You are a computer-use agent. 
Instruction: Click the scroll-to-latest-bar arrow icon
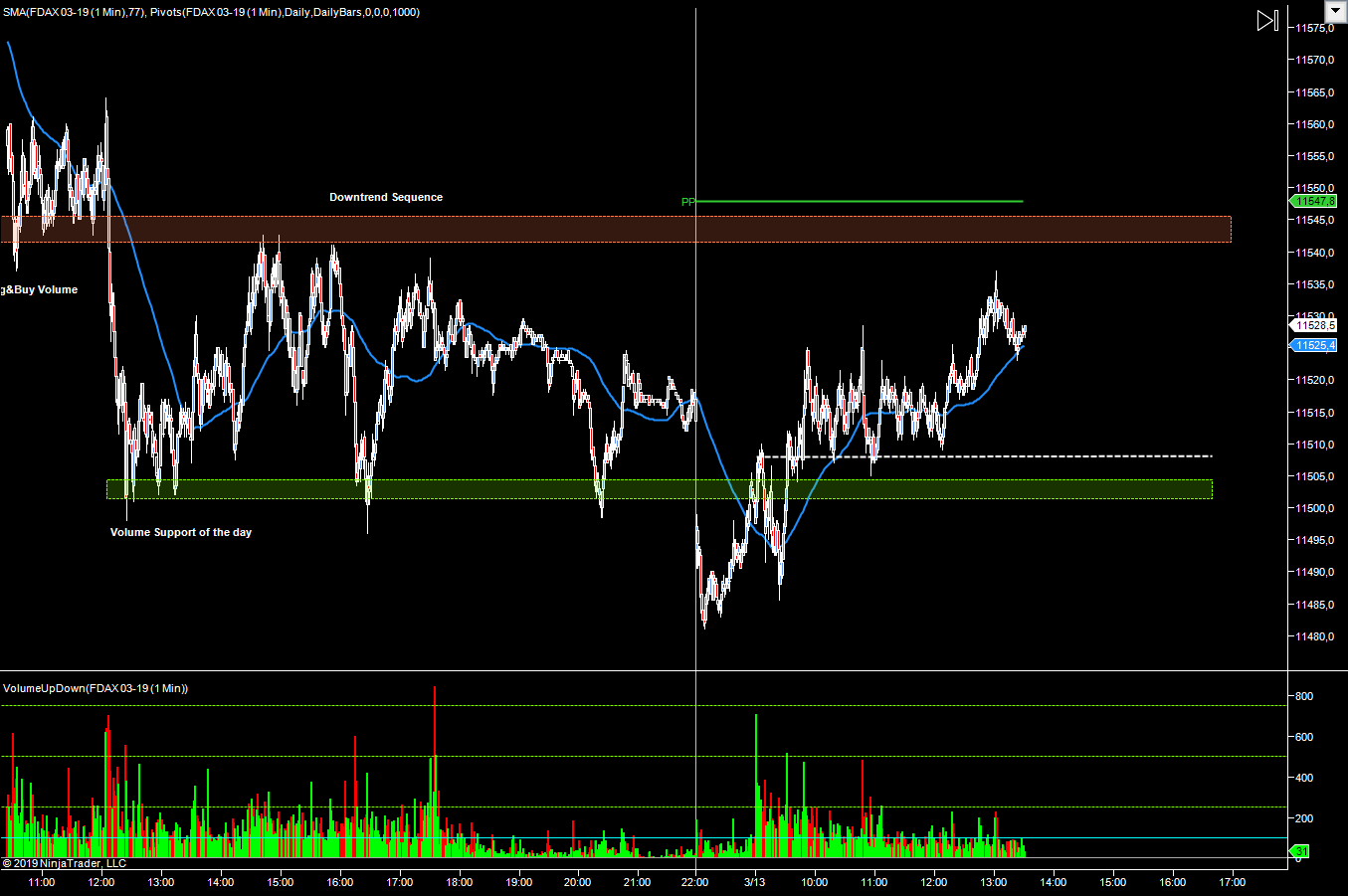(1266, 21)
